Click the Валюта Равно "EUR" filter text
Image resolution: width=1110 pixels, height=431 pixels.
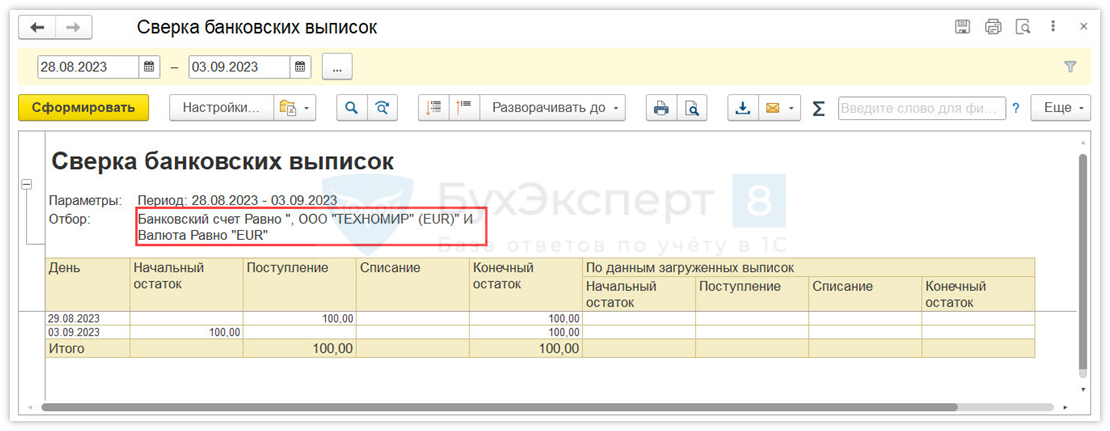(x=202, y=236)
